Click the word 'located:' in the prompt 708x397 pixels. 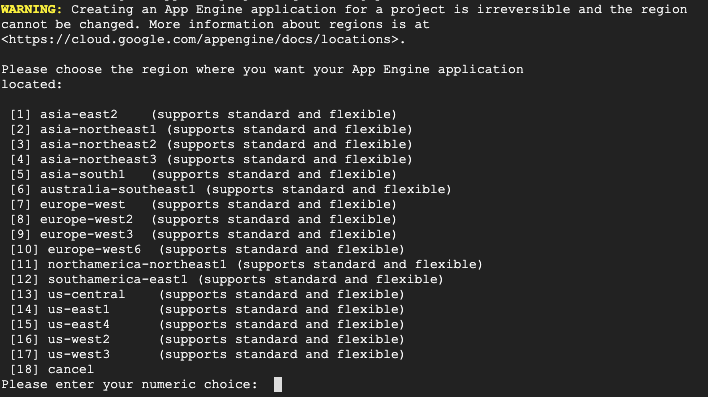(32, 84)
